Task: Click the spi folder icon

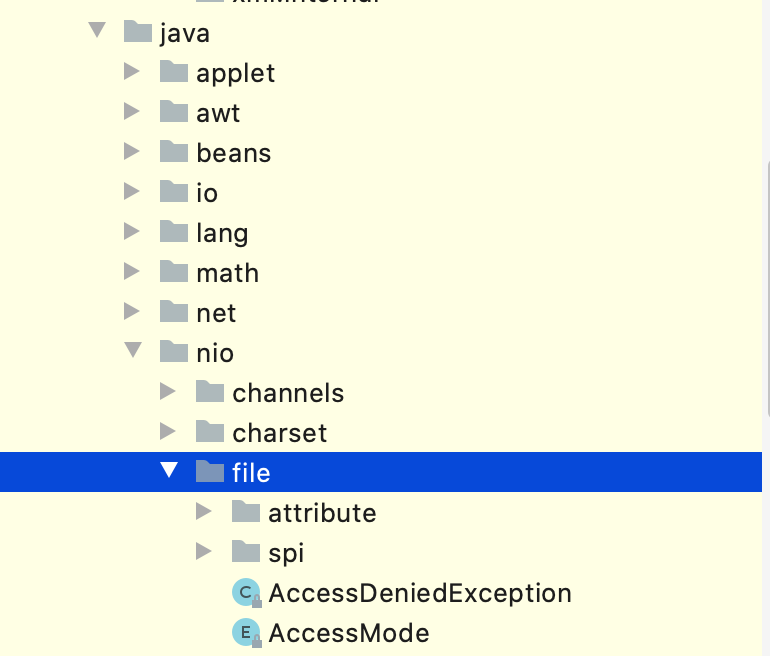Action: (246, 552)
